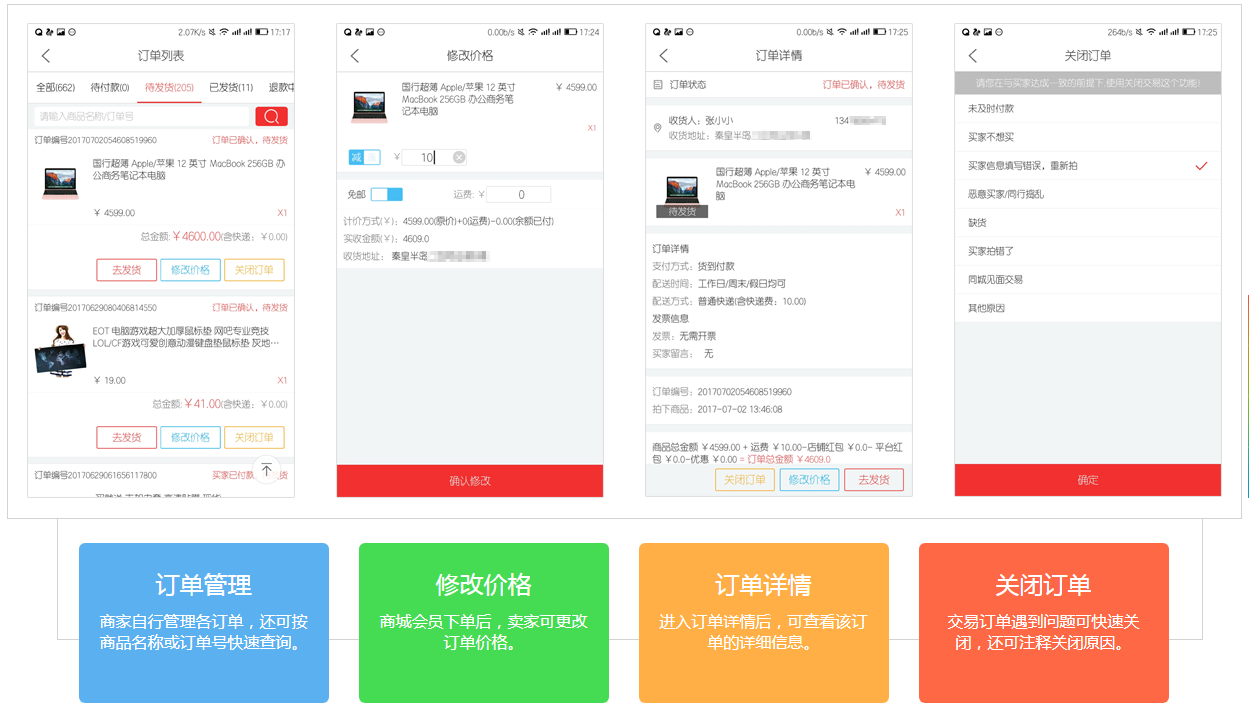
Task: Tap the scroll-to-top arrow in the order list
Action: click(267, 469)
